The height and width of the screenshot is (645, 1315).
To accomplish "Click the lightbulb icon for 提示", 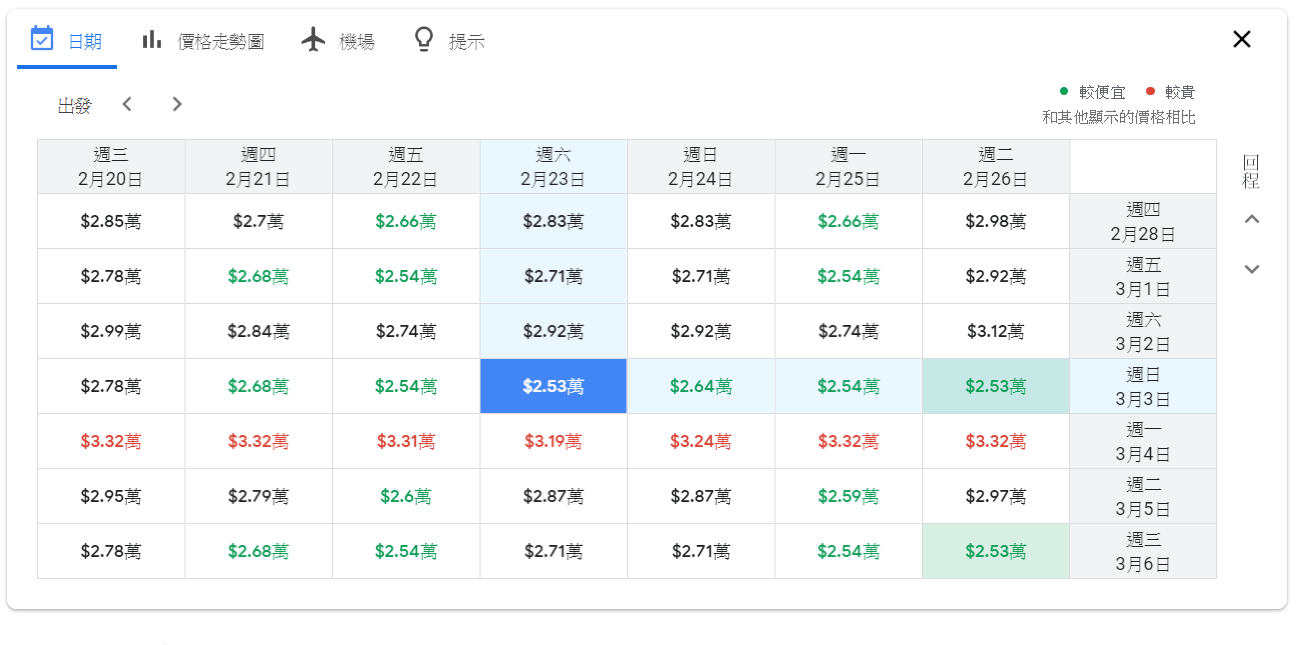I will pyautogui.click(x=424, y=40).
